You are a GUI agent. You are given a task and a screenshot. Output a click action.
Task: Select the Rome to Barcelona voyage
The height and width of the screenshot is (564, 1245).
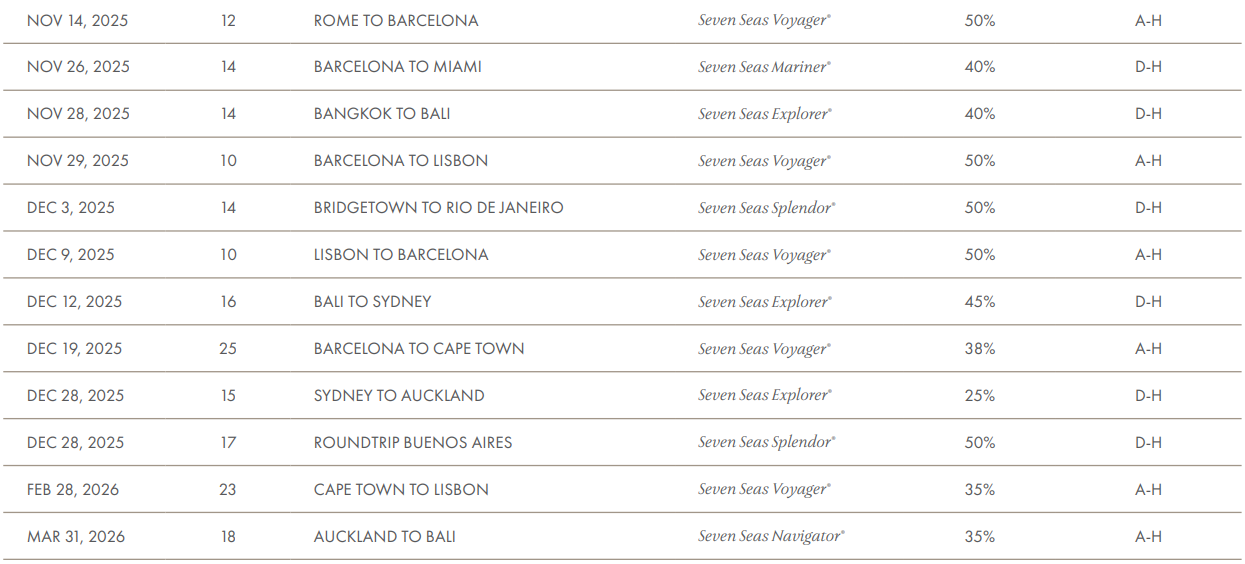(x=396, y=20)
